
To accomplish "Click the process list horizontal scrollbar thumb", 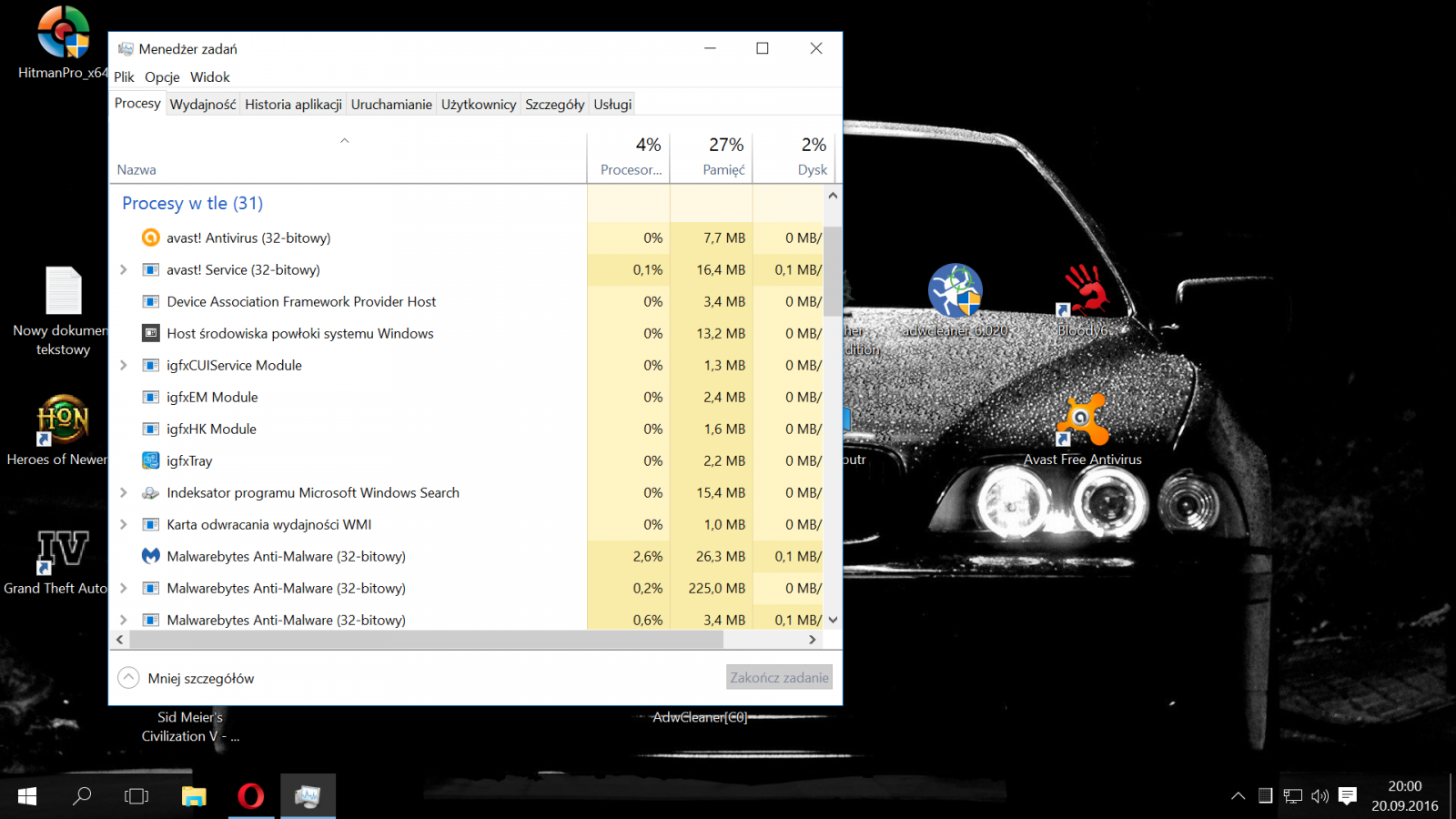I will coord(427,640).
